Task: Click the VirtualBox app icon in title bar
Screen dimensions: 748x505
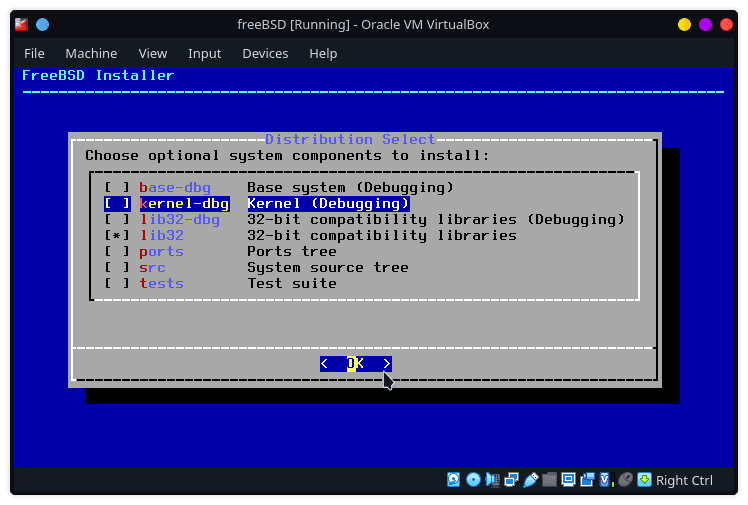Action: (21, 24)
